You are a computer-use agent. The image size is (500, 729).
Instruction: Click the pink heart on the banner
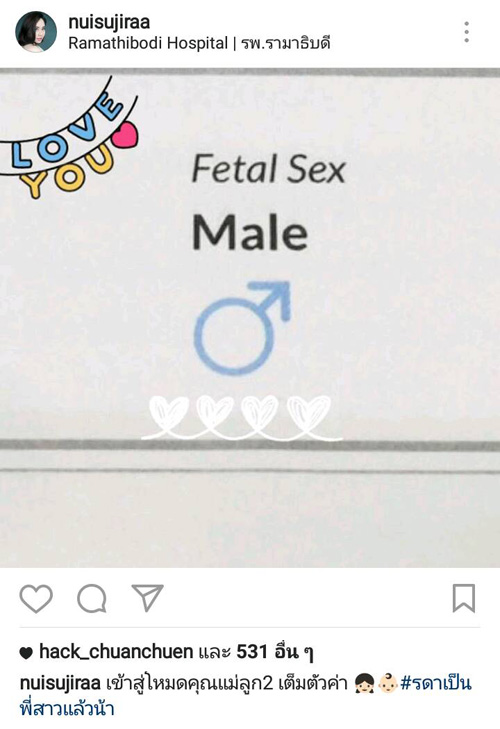[x=126, y=135]
